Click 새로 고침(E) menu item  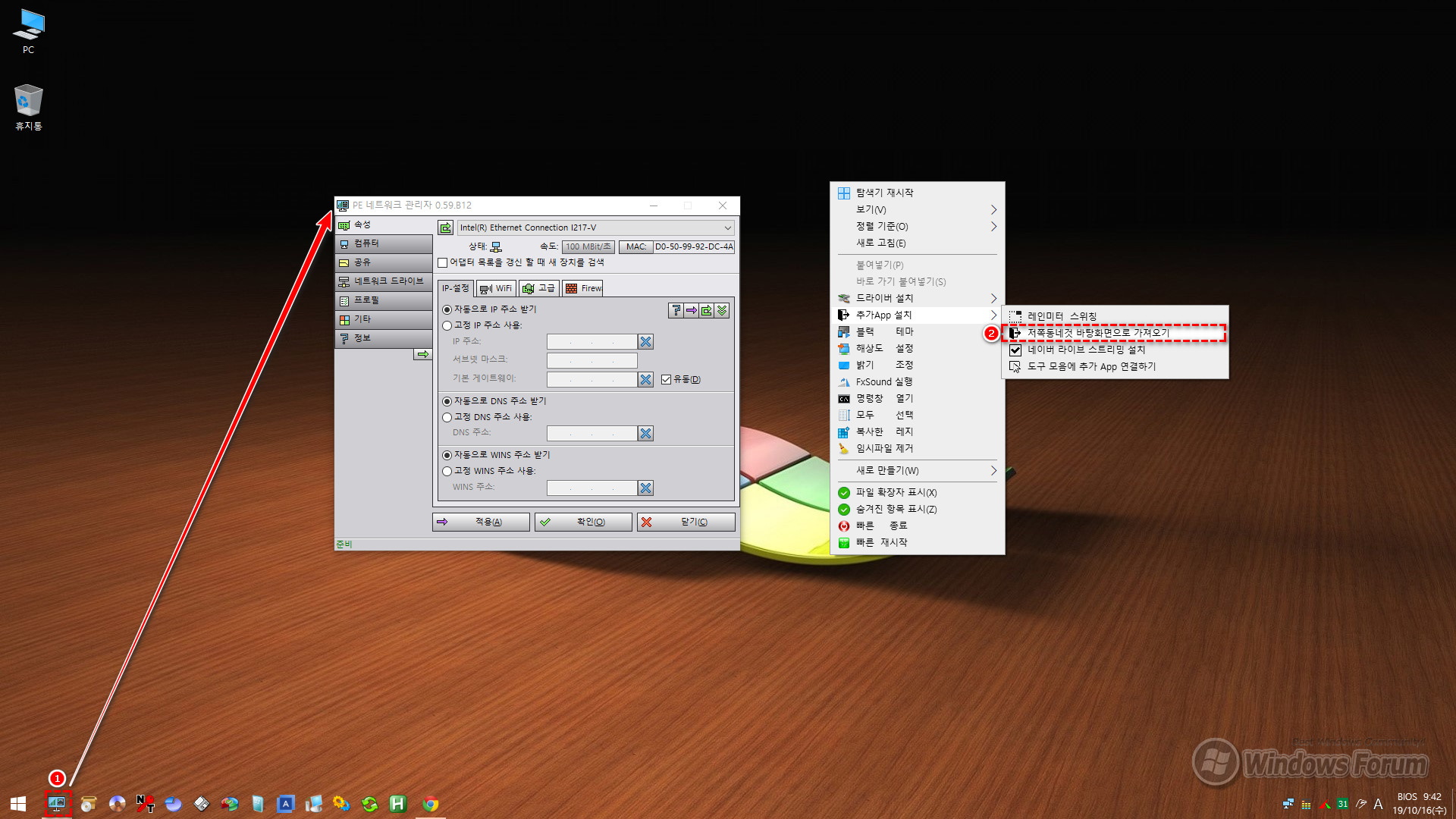(918, 243)
